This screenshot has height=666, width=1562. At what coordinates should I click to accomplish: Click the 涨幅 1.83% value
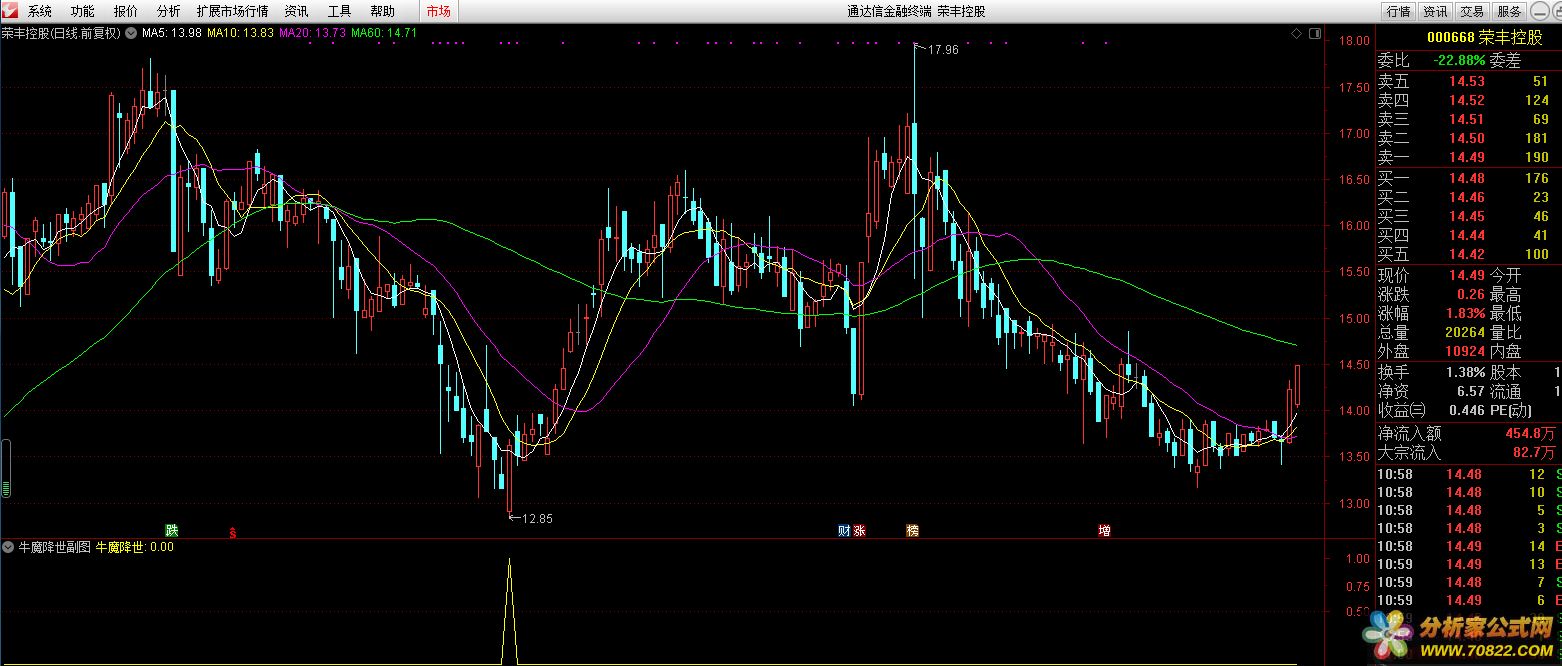(1464, 313)
